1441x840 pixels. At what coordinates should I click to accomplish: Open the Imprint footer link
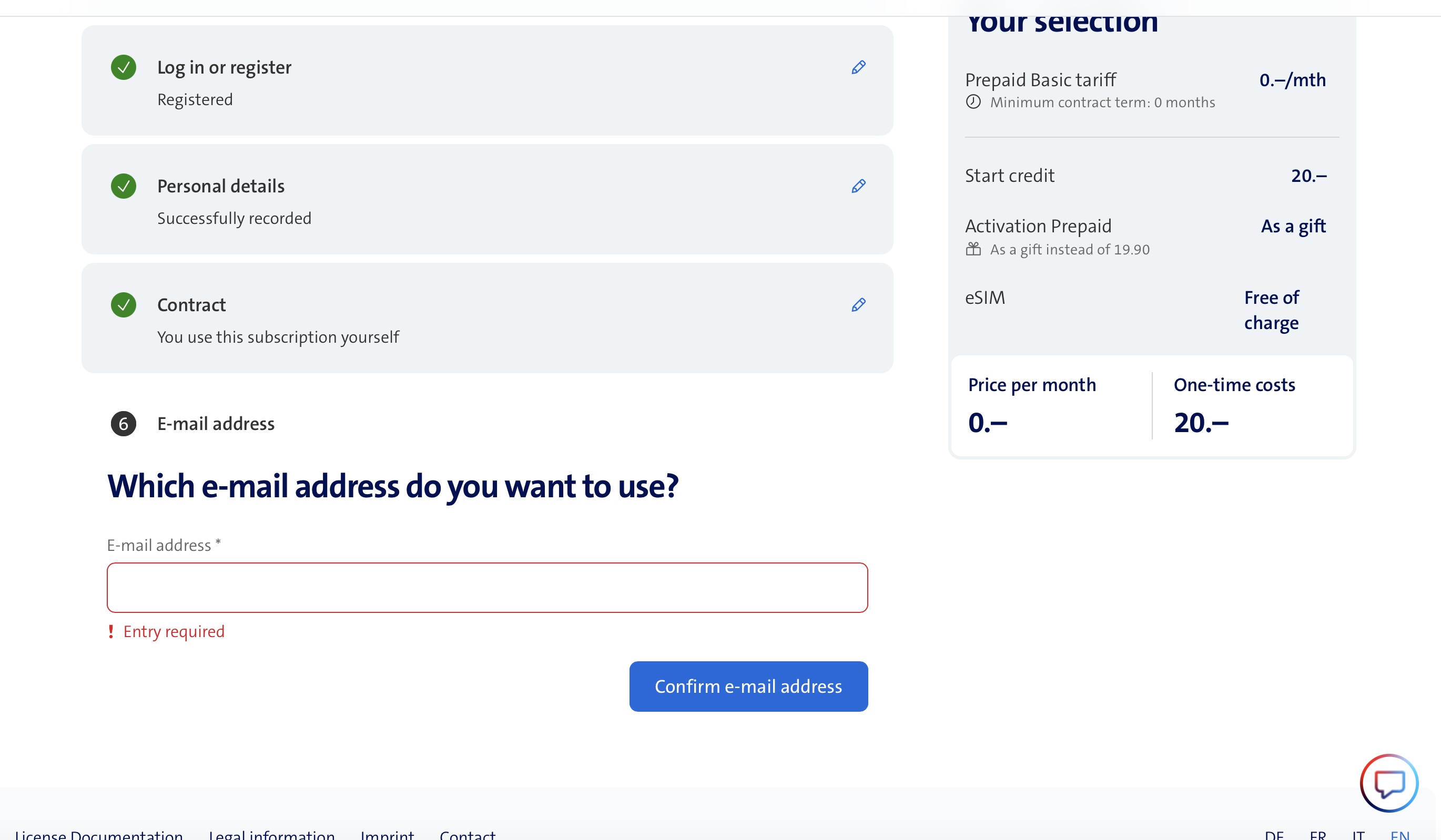(387, 835)
